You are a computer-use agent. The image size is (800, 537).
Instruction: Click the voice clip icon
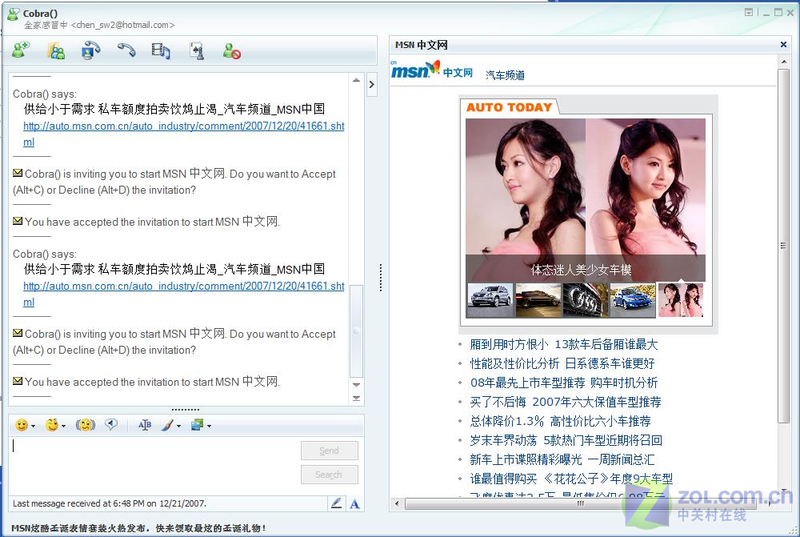coord(111,424)
